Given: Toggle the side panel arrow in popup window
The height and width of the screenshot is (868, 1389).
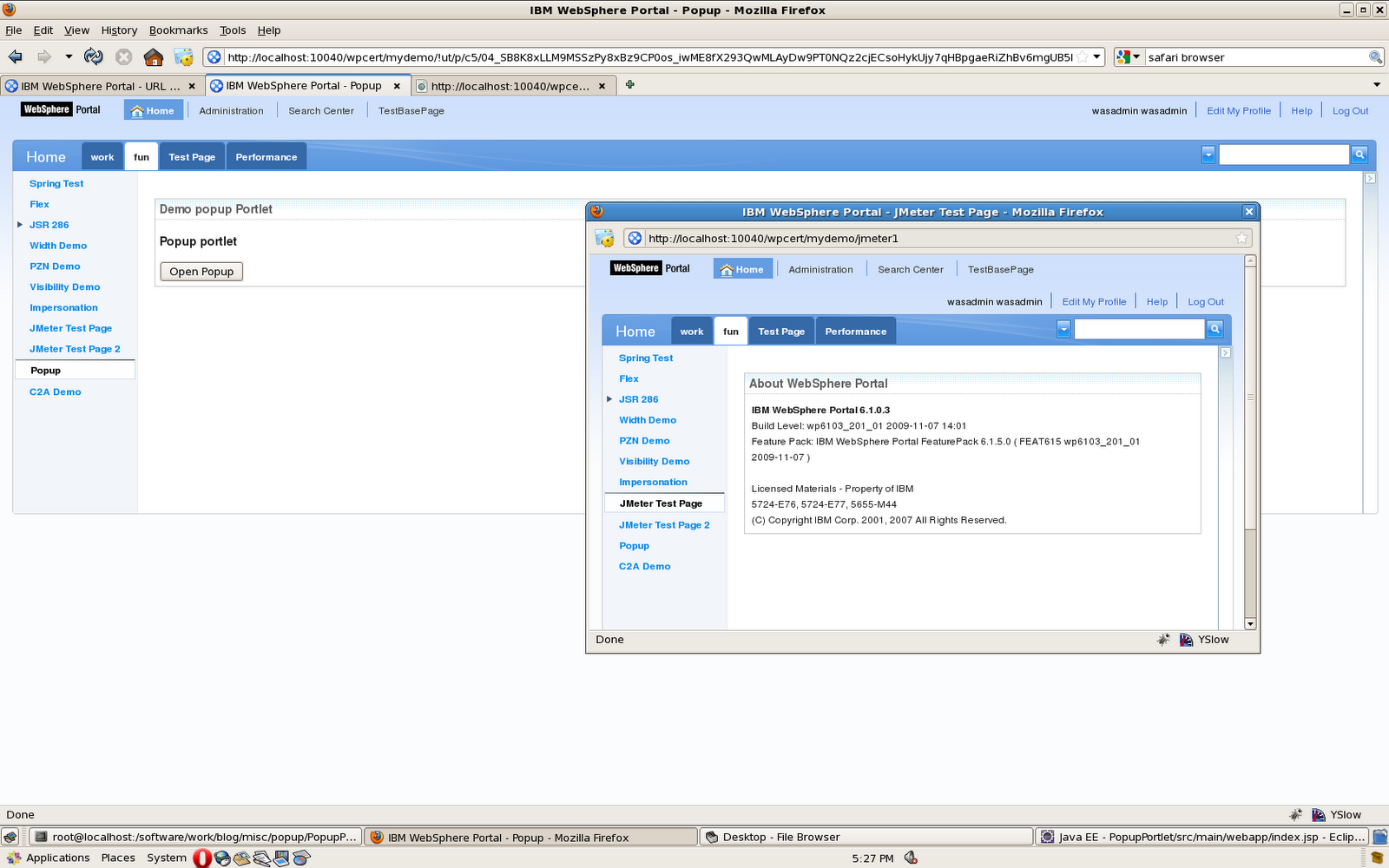Looking at the screenshot, I should (1226, 352).
